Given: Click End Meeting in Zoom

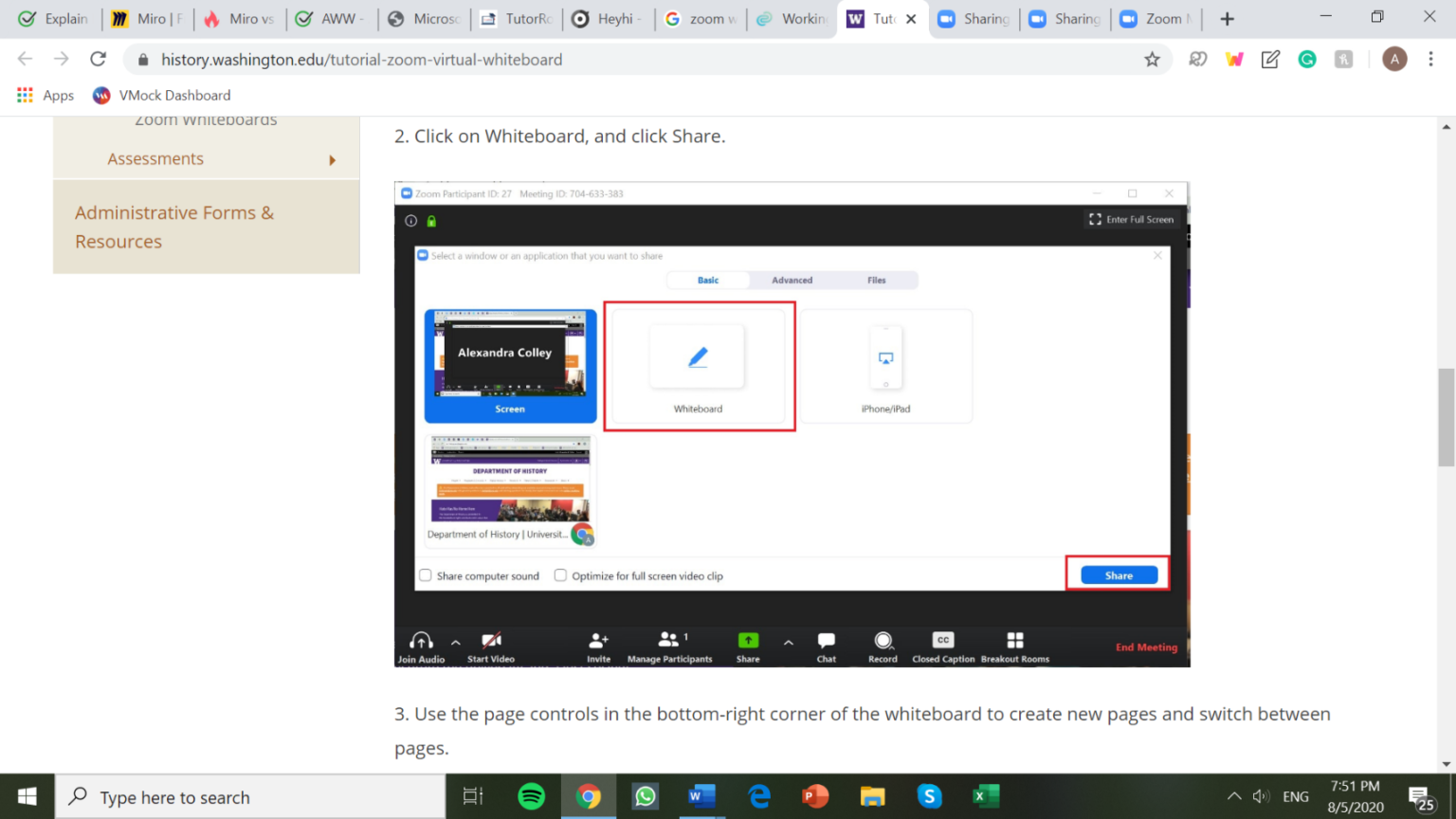Looking at the screenshot, I should tap(1146, 646).
